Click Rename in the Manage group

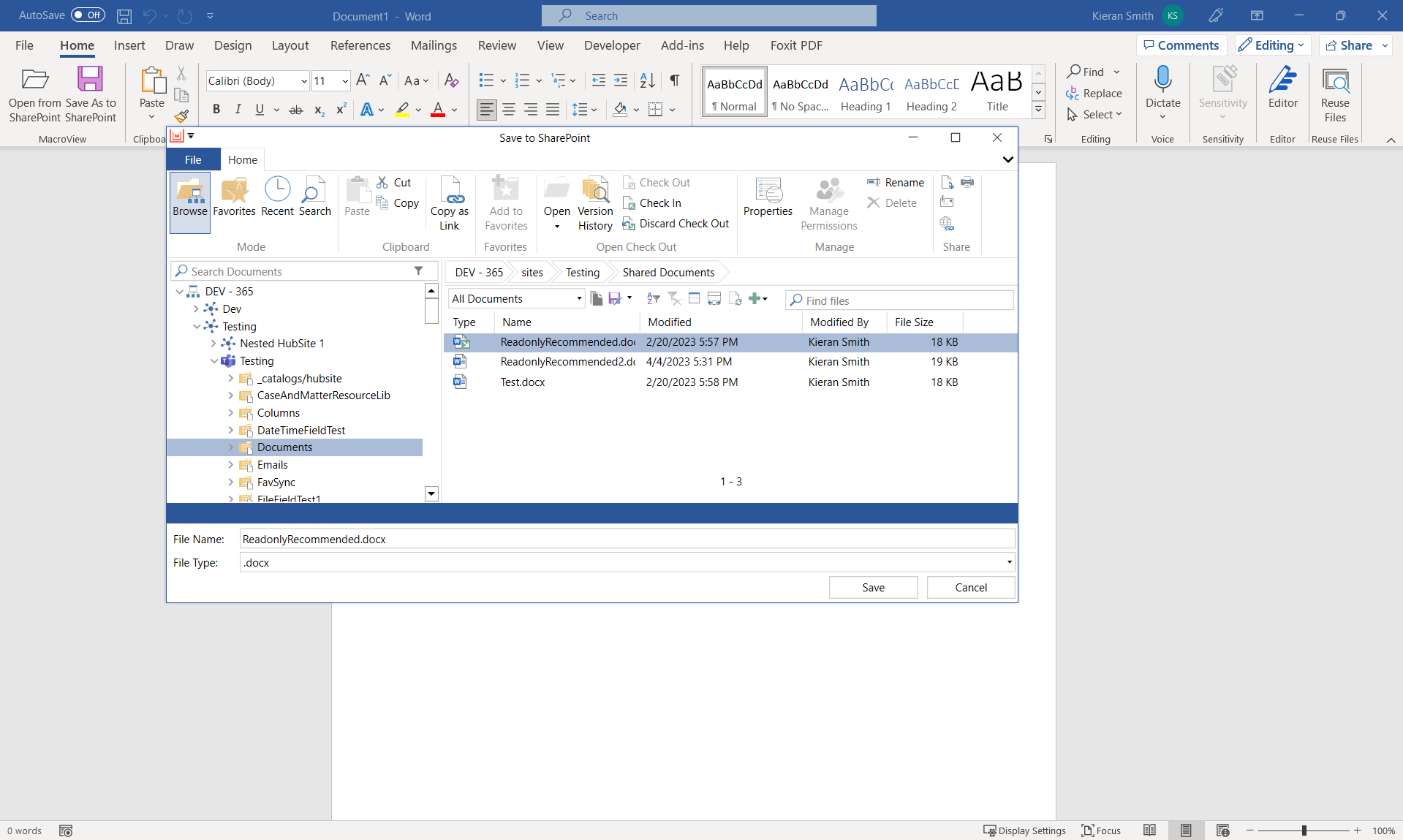(896, 183)
